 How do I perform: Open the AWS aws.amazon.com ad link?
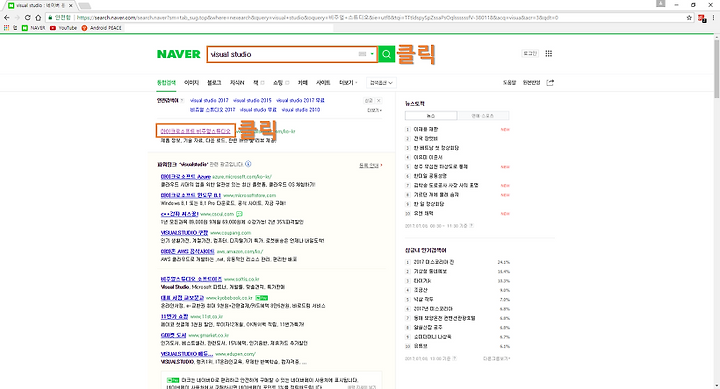(187, 252)
